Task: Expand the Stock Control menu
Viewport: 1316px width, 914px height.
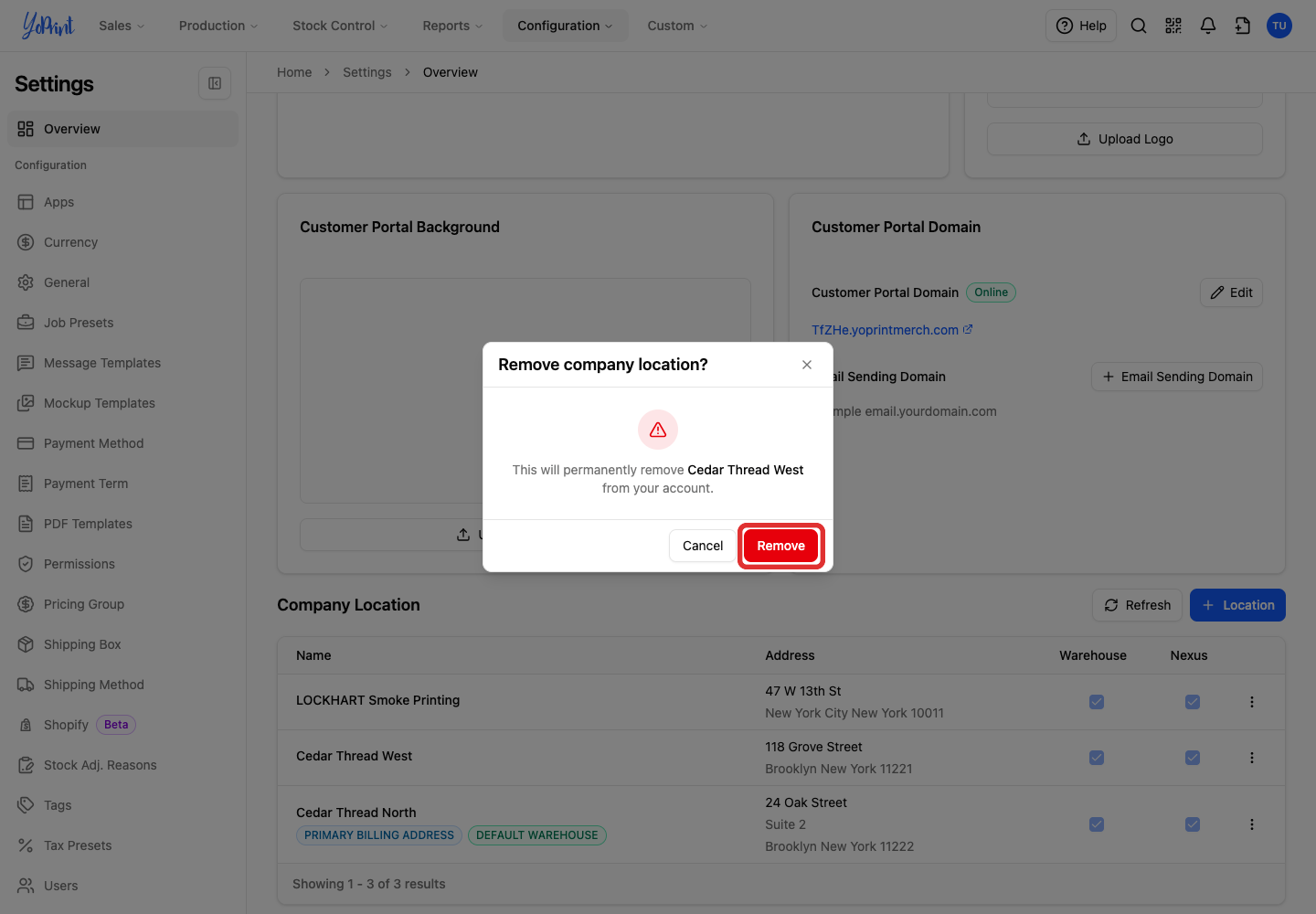Action: click(x=340, y=26)
